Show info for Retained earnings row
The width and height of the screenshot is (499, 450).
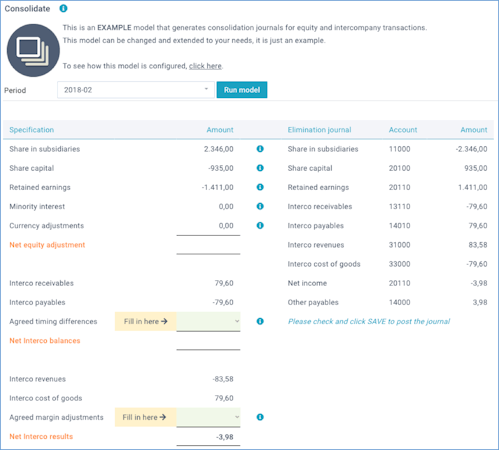coord(260,187)
